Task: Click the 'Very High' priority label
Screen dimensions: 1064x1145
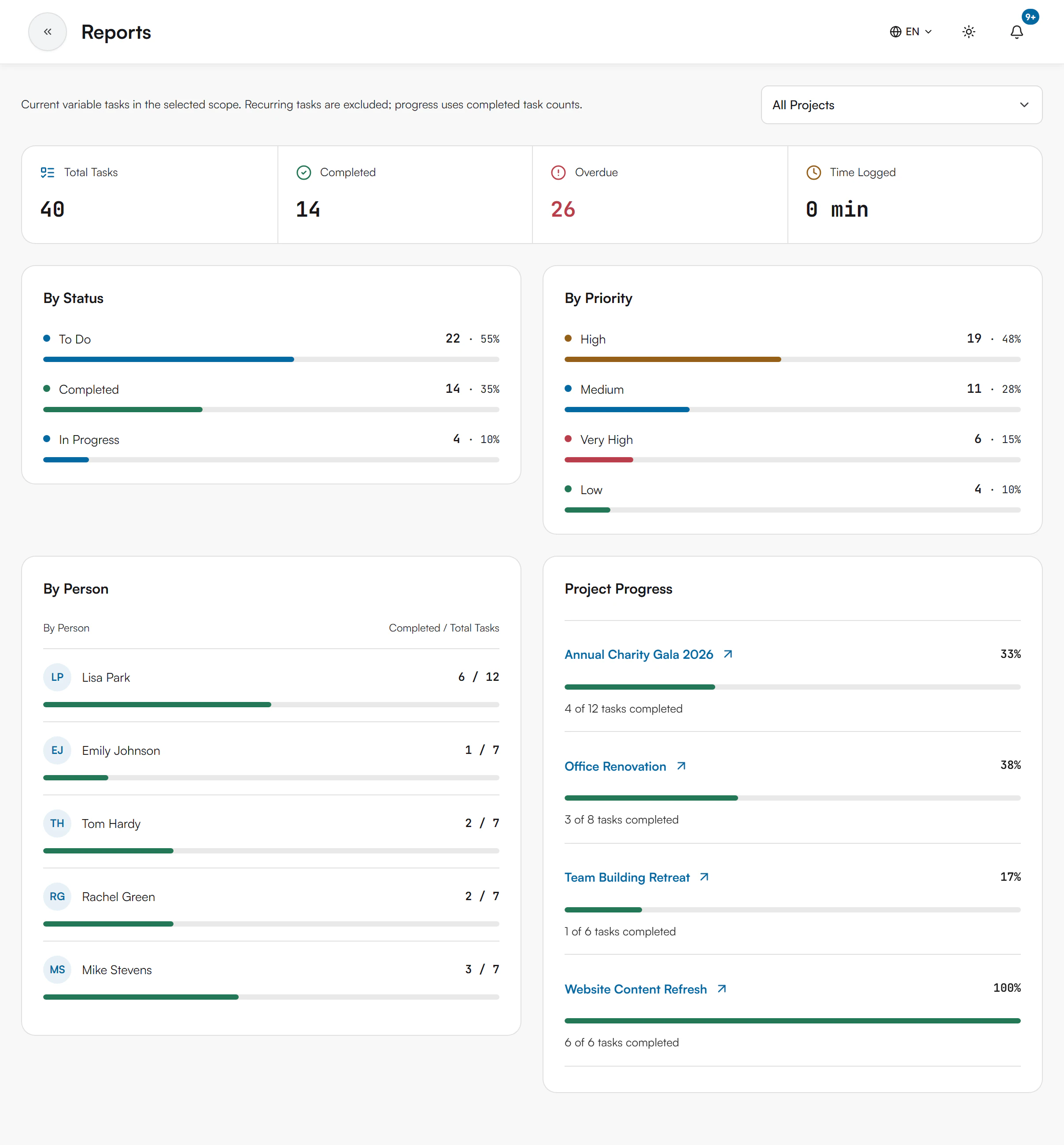Action: click(606, 440)
